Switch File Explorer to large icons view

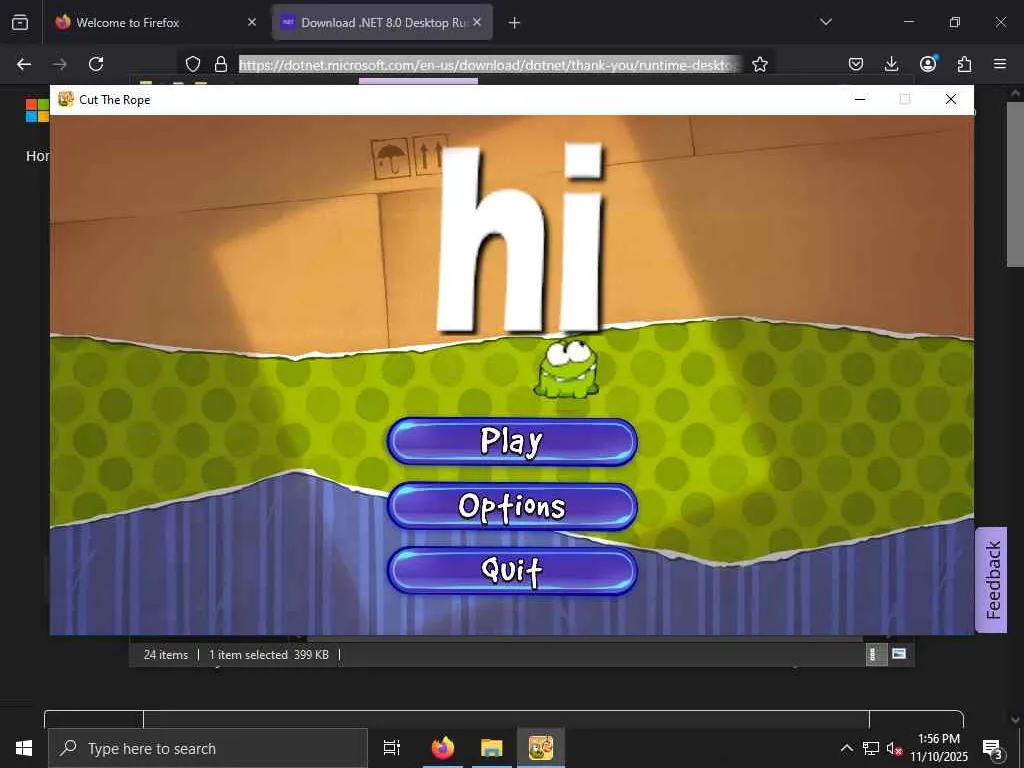point(899,654)
